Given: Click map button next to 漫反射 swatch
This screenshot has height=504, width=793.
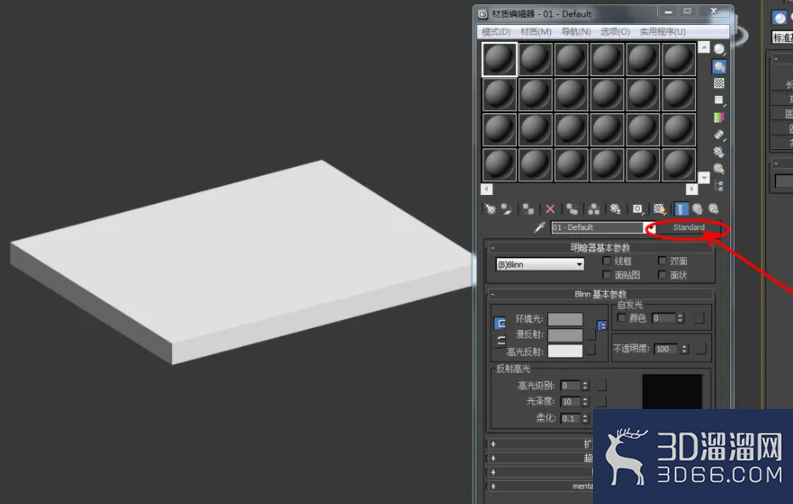Looking at the screenshot, I should click(590, 335).
